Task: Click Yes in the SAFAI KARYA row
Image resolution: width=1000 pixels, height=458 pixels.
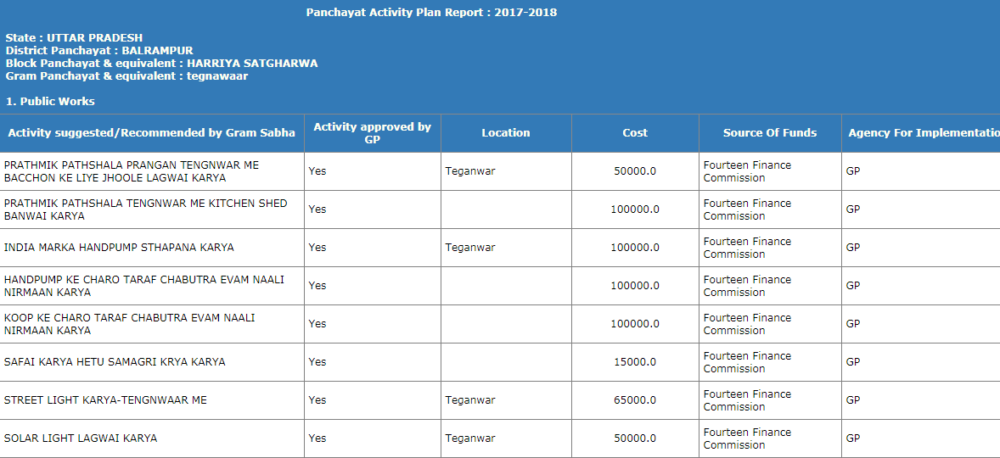Action: pos(317,362)
